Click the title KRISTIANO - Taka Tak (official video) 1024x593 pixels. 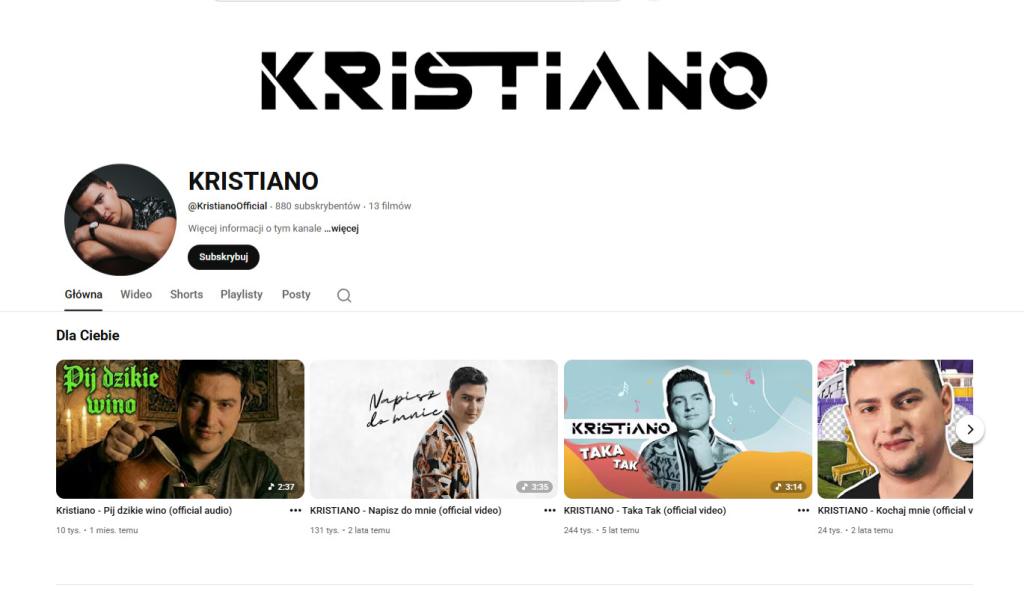pos(645,511)
